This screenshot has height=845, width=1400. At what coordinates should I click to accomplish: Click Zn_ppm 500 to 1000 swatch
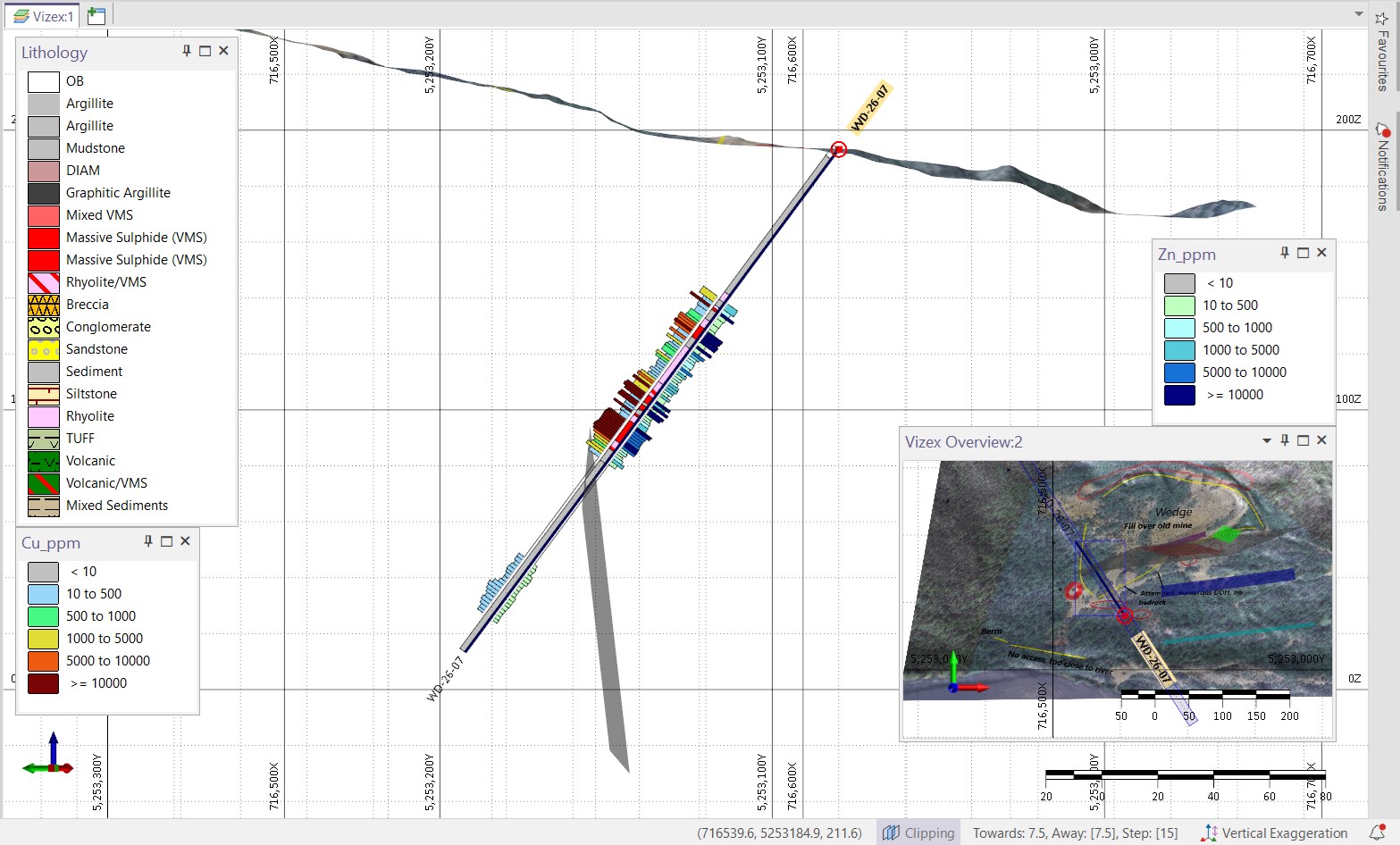point(1180,328)
